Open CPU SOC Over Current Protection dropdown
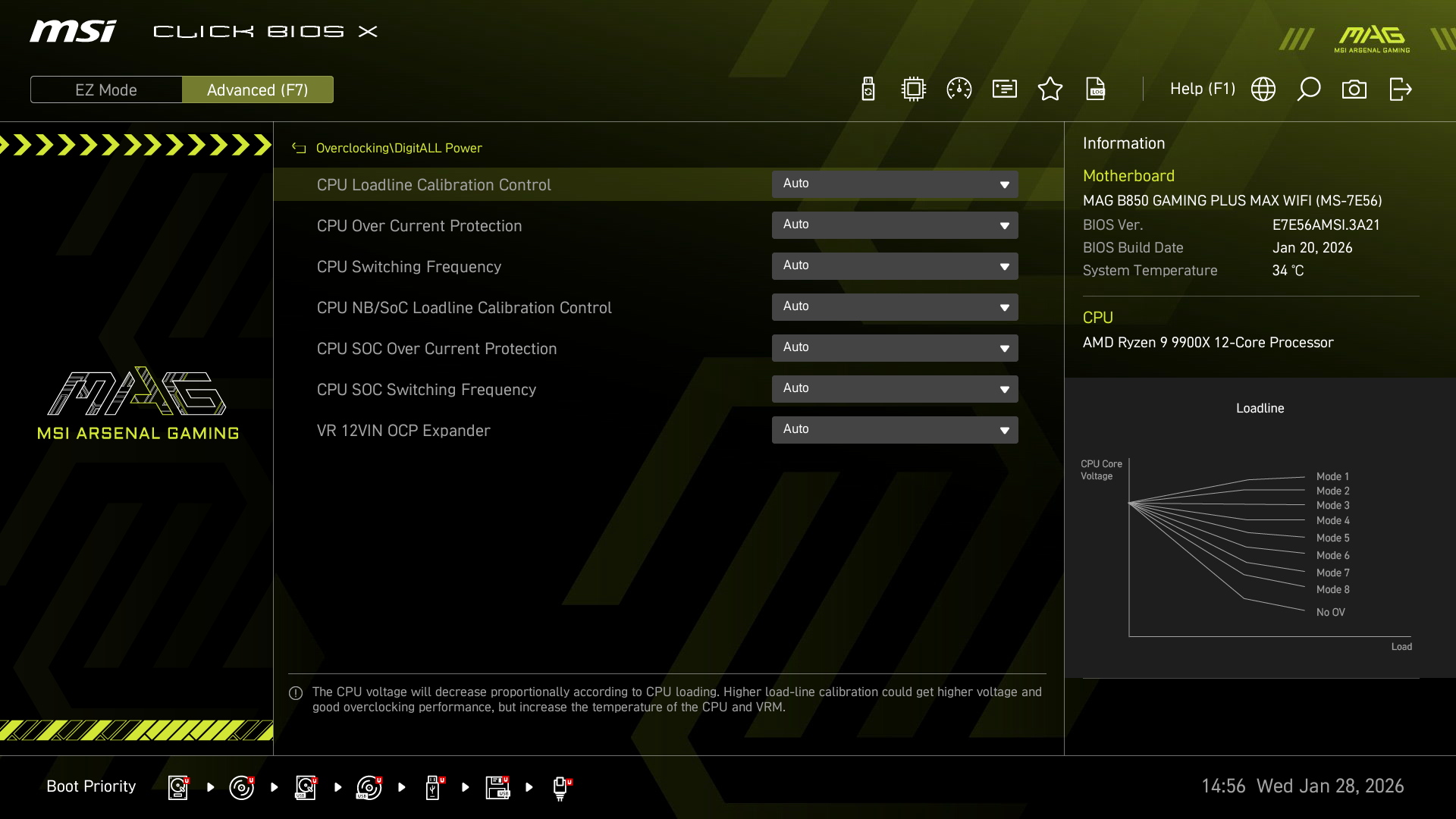The image size is (1456, 819). pyautogui.click(x=895, y=348)
